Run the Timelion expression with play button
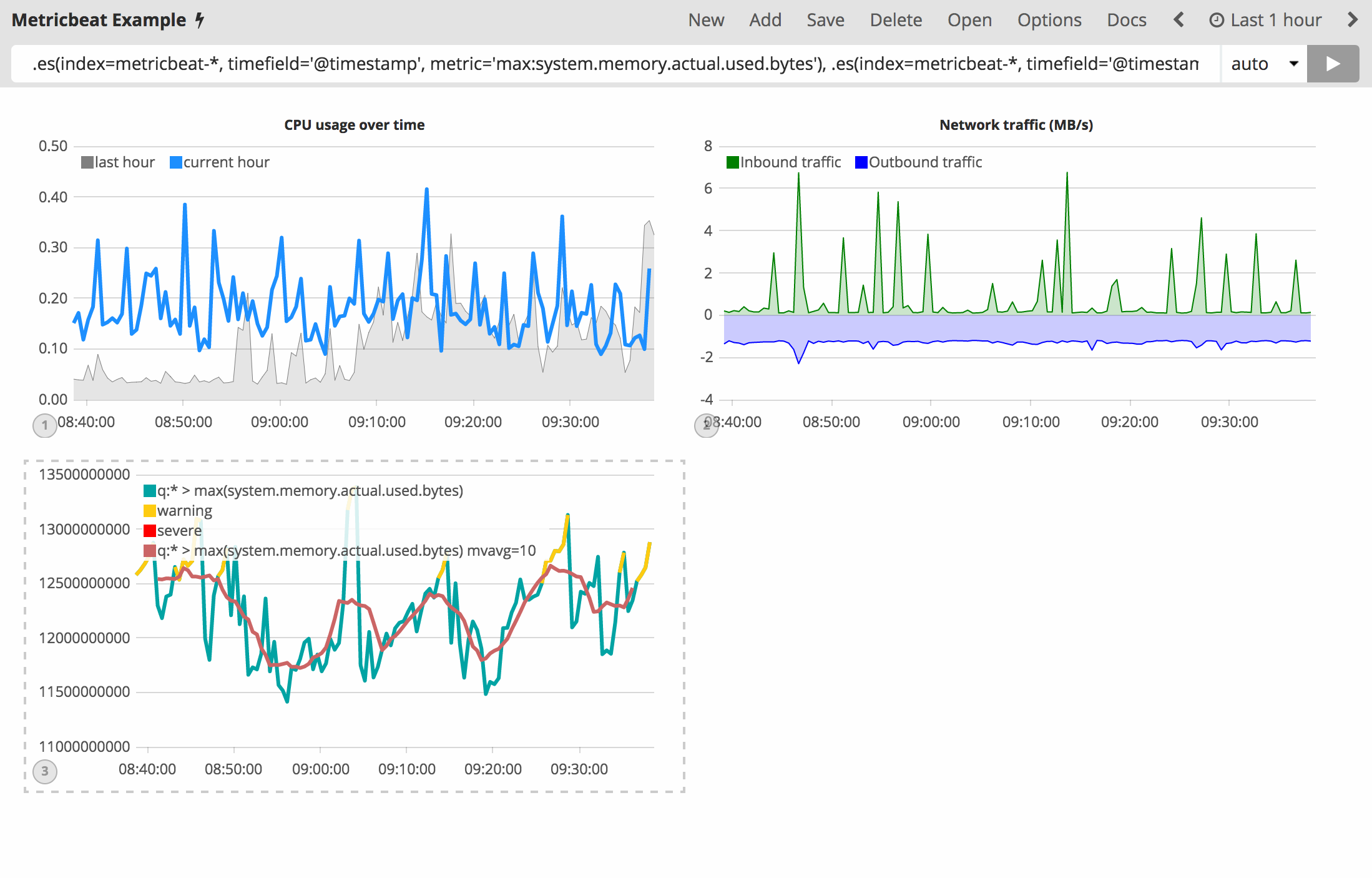Image resolution: width=1372 pixels, height=878 pixels. tap(1333, 64)
